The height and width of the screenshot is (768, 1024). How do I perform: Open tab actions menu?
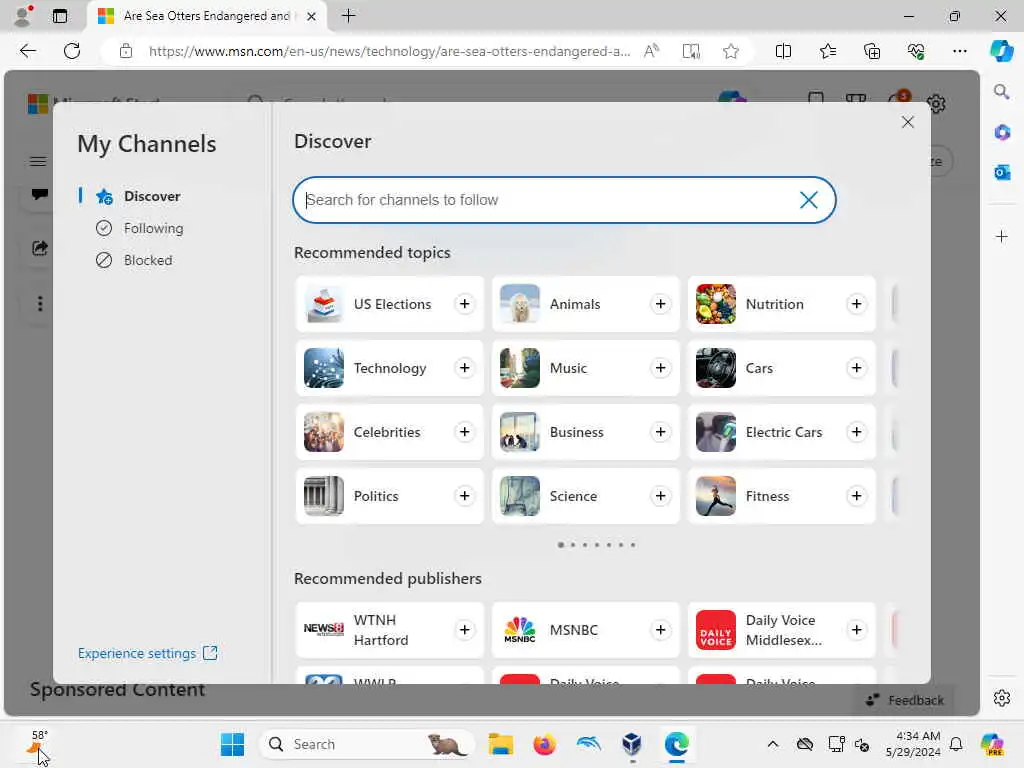(x=60, y=16)
